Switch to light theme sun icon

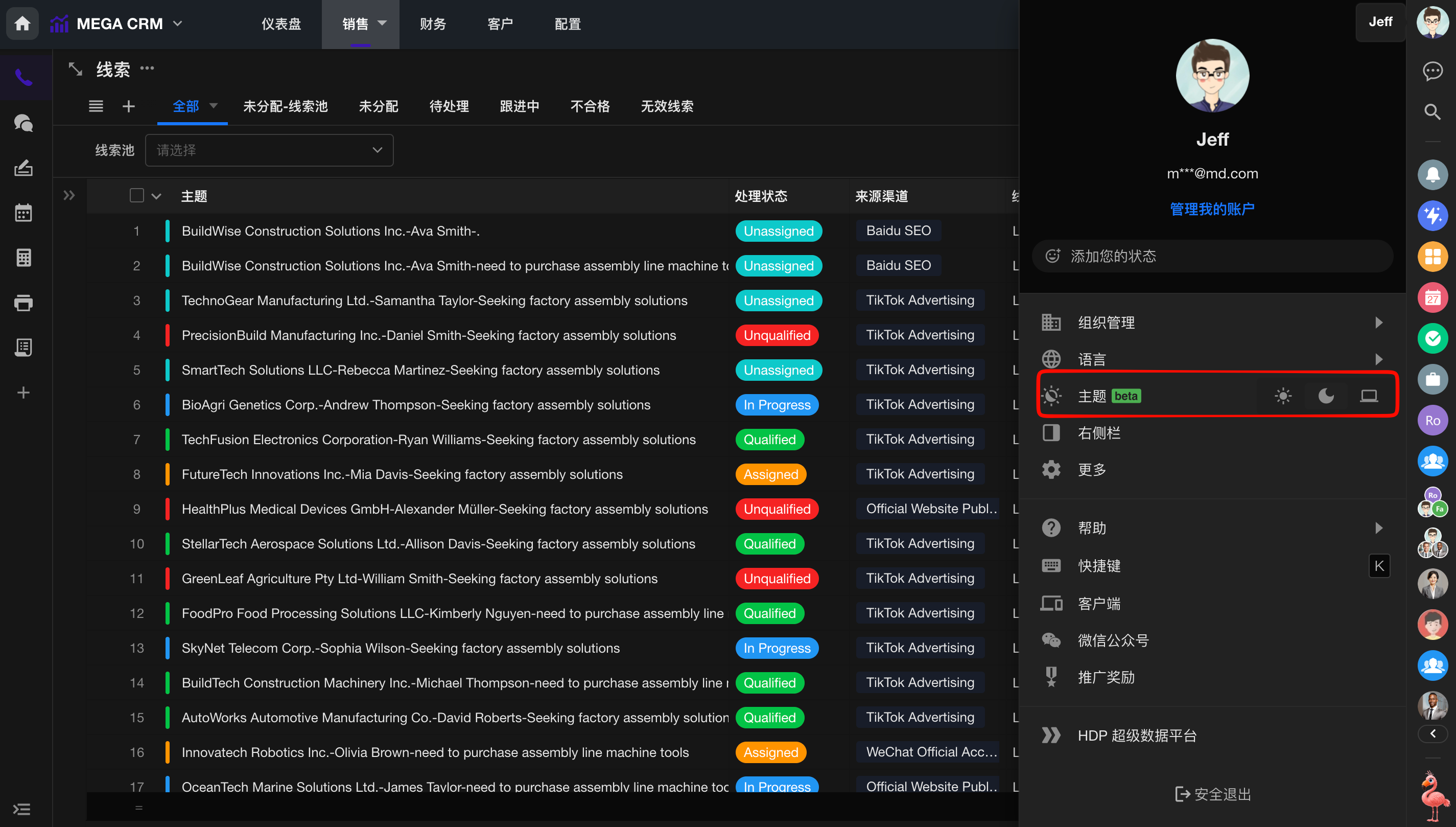[x=1283, y=396]
